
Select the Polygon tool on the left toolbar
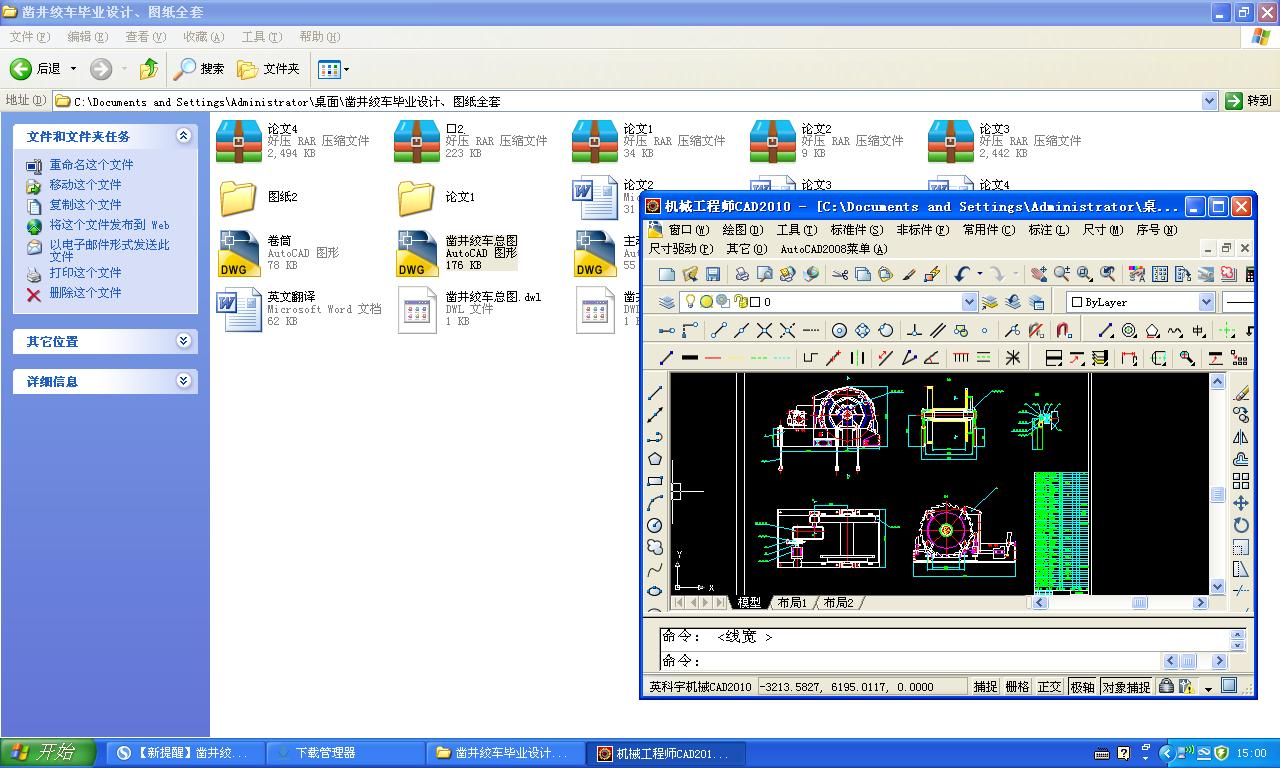tap(655, 457)
